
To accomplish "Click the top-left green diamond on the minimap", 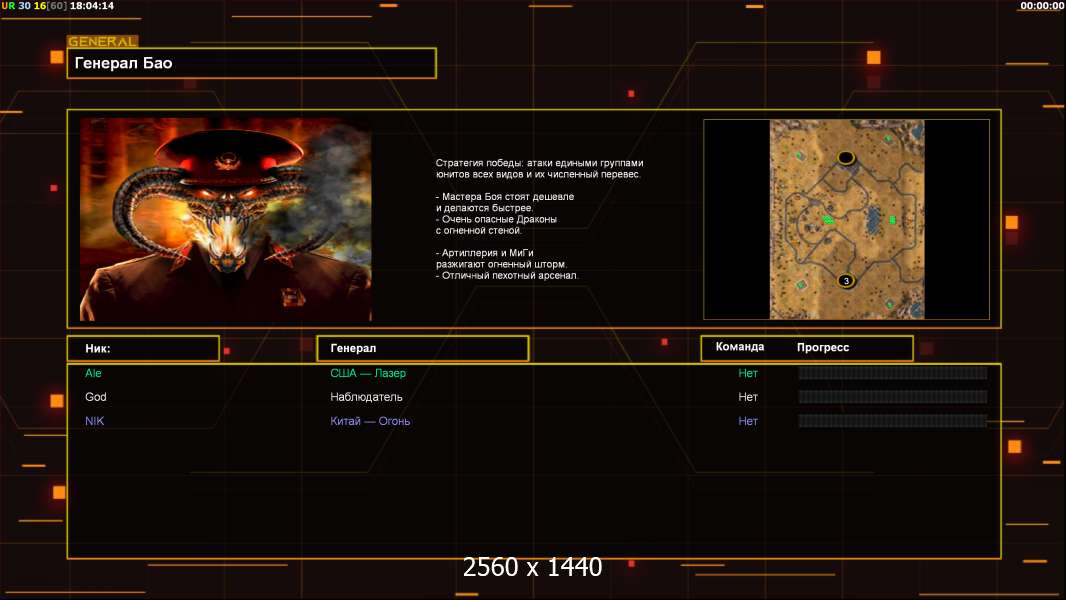I will pyautogui.click(x=799, y=157).
